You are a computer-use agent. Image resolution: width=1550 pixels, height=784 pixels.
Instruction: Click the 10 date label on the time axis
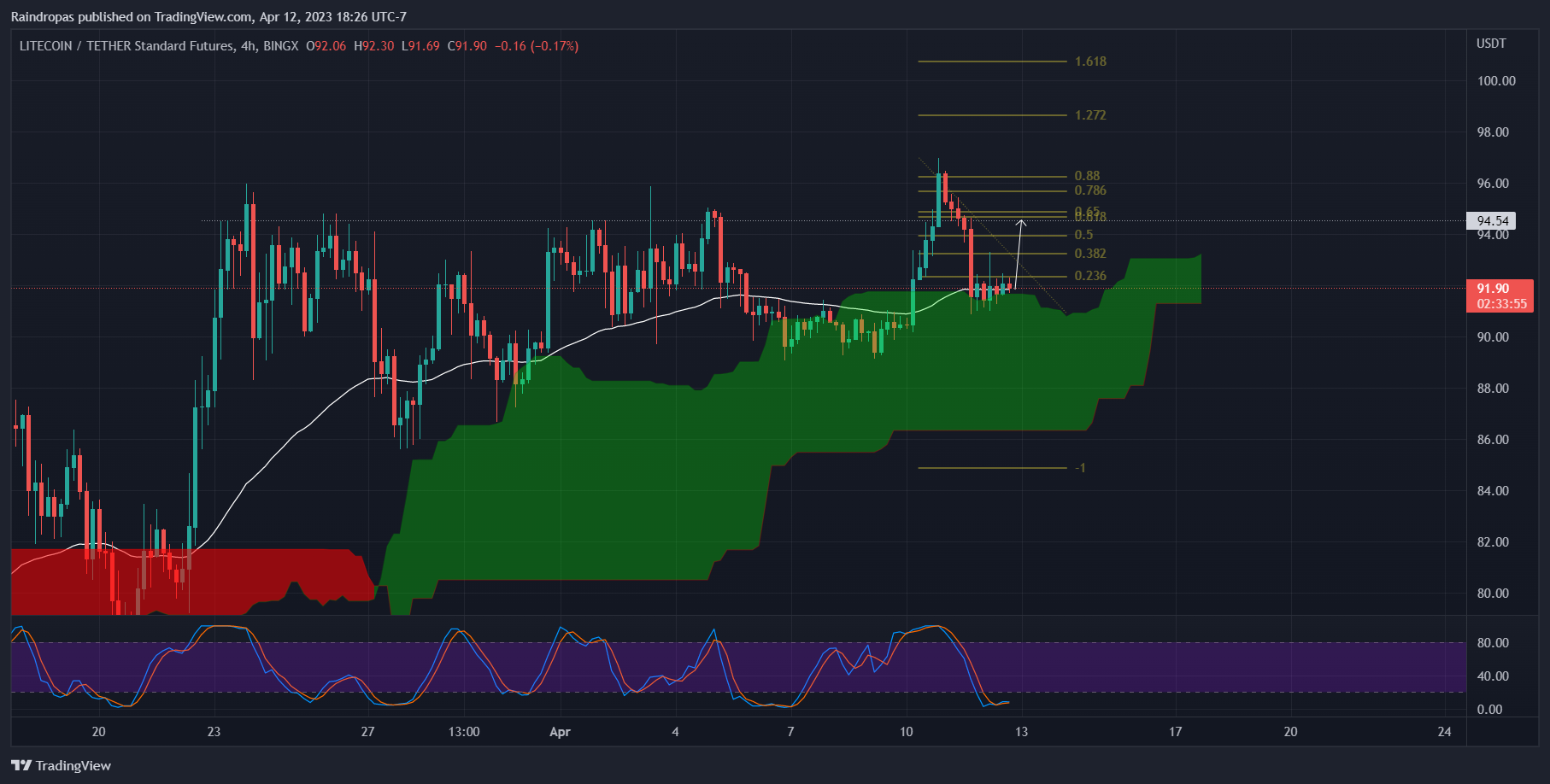pyautogui.click(x=906, y=732)
